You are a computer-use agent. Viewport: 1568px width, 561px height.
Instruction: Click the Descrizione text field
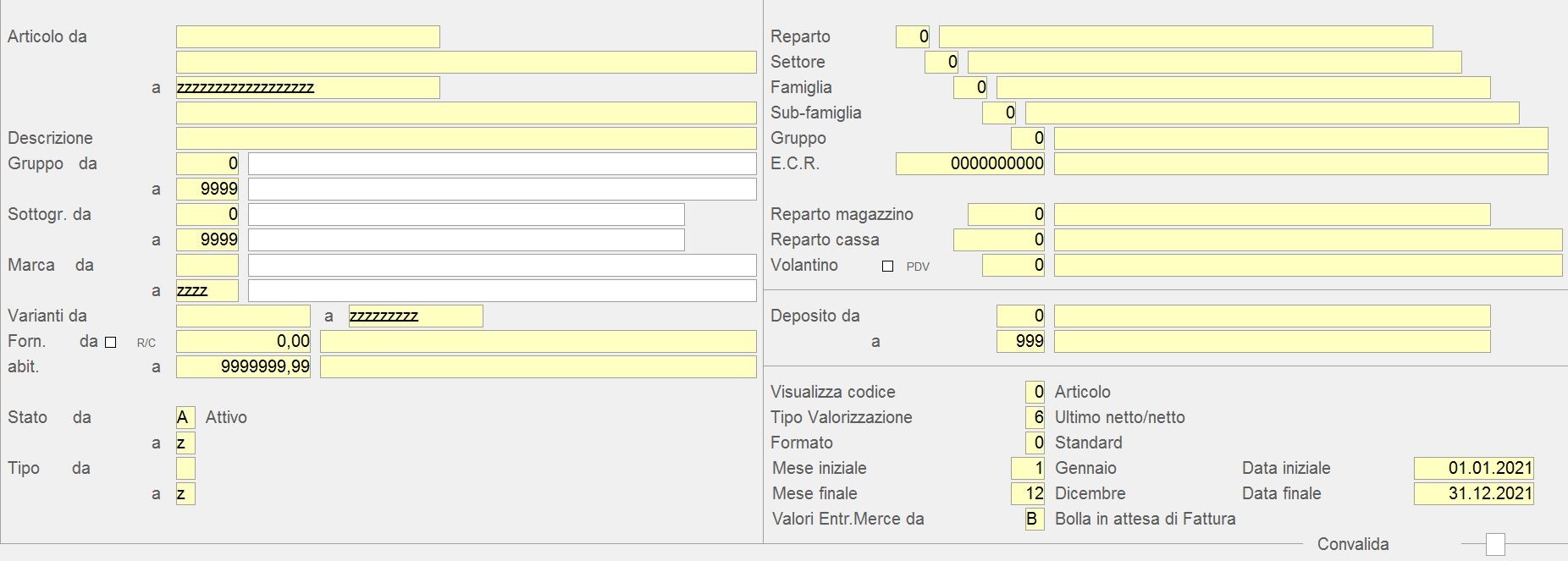click(x=466, y=138)
